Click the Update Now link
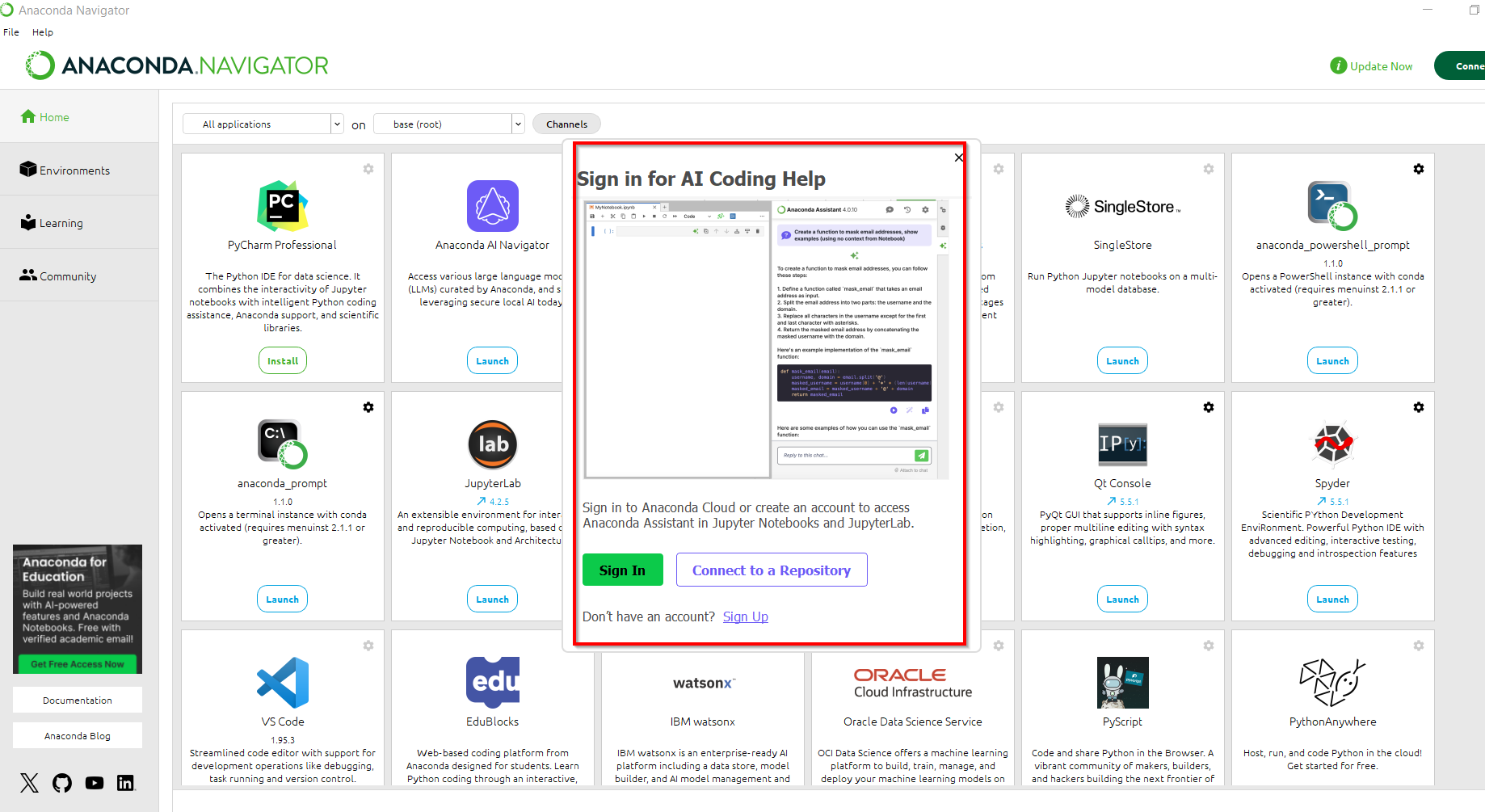 [1380, 66]
